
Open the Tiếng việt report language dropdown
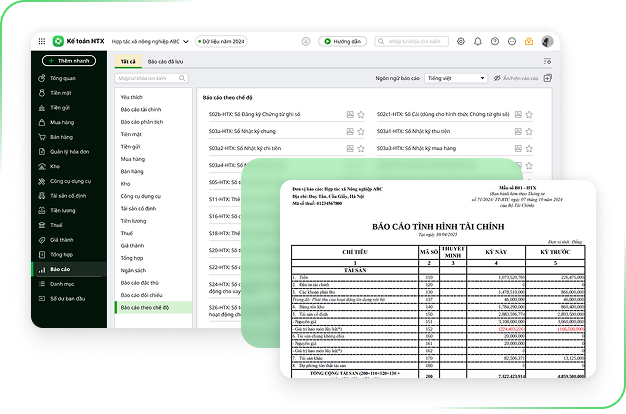452,77
